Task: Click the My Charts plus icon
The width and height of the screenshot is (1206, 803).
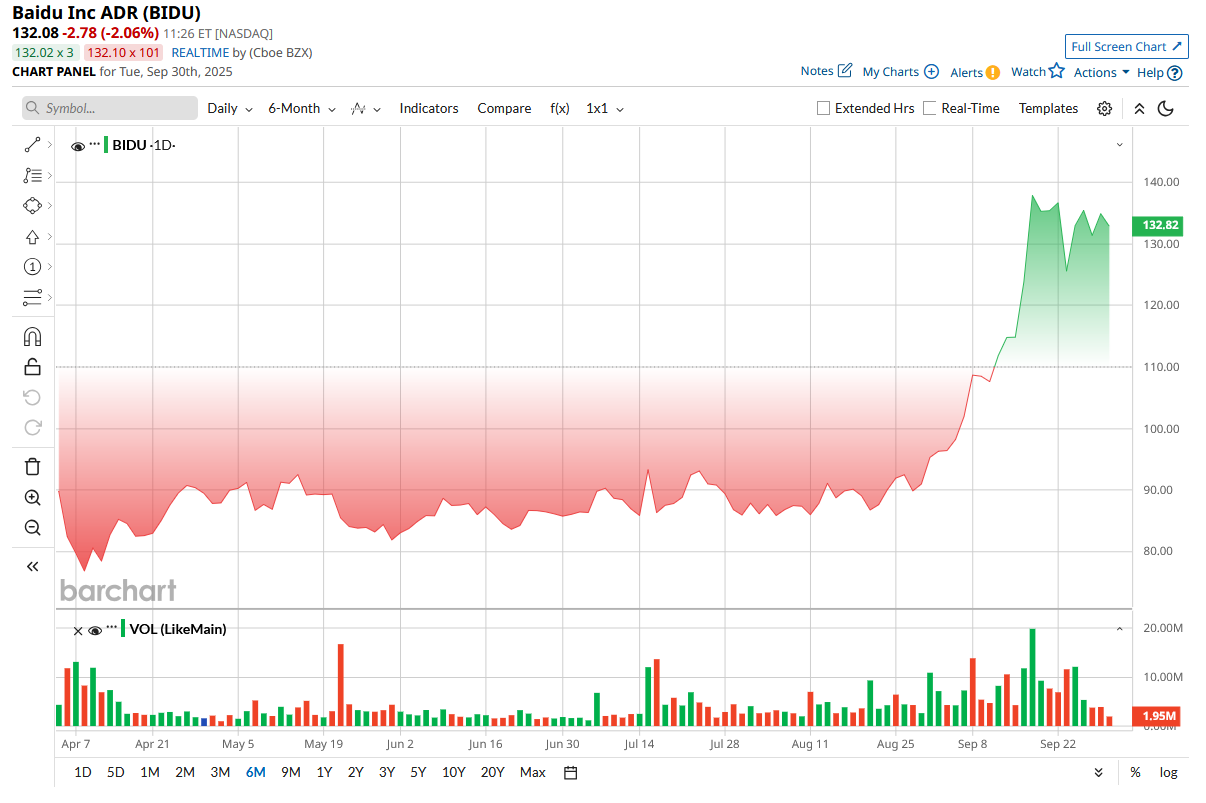Action: [931, 71]
